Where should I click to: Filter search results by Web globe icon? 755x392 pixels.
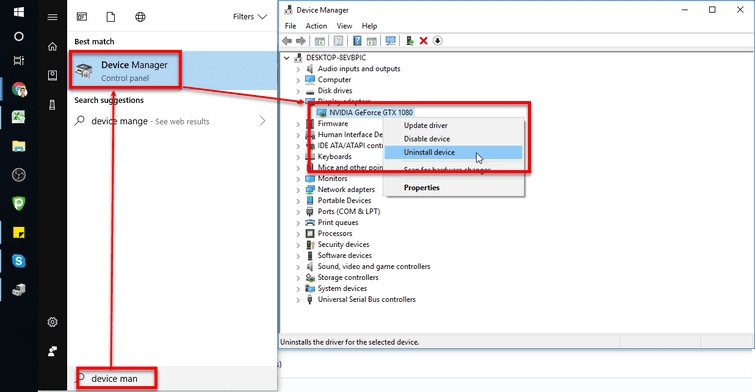click(140, 17)
